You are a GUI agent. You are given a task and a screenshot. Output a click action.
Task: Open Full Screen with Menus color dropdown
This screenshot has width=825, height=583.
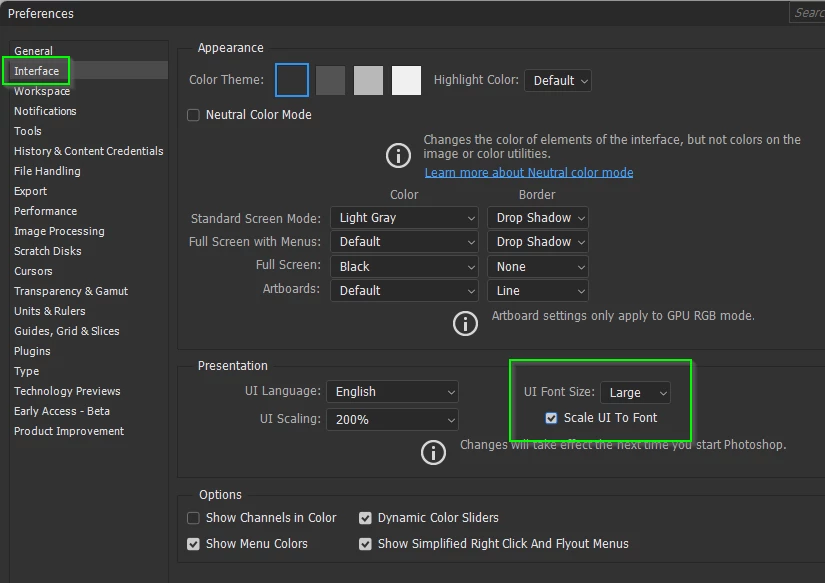coord(404,242)
